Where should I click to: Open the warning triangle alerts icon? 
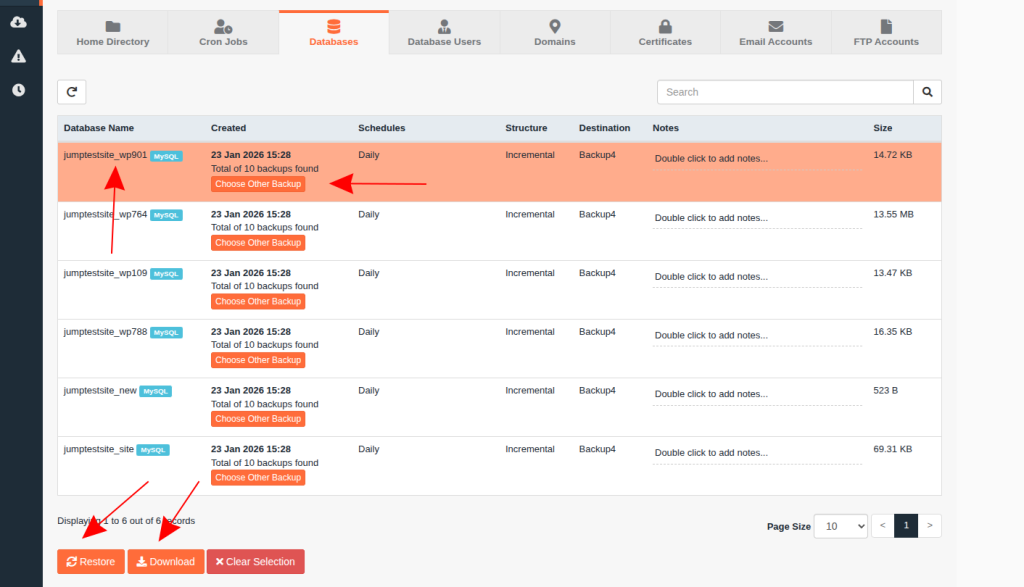tap(19, 57)
